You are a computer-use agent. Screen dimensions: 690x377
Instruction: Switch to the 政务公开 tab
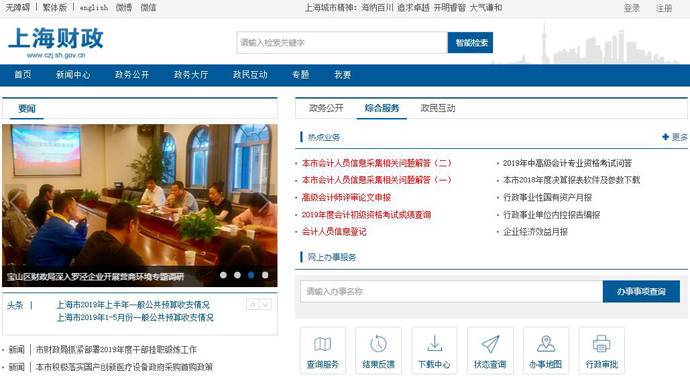(x=326, y=108)
